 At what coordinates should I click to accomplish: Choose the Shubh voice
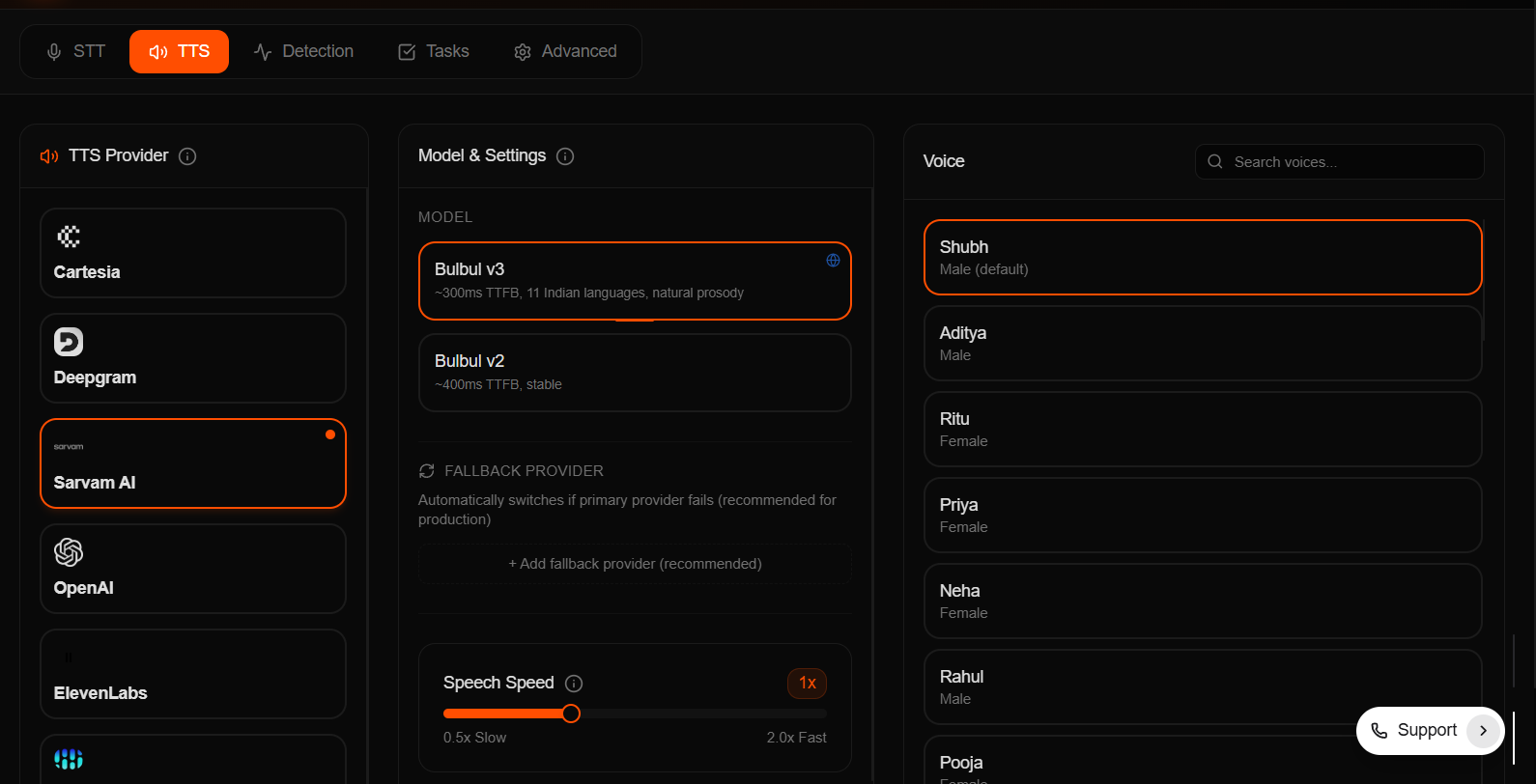1203,257
